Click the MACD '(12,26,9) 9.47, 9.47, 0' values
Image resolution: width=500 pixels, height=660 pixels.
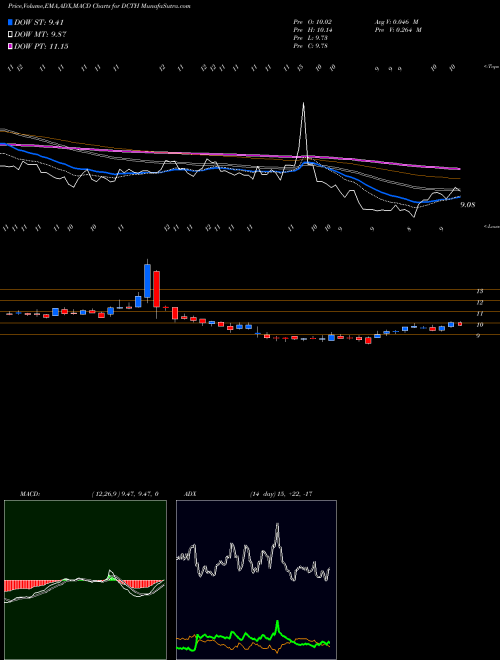tap(125, 494)
